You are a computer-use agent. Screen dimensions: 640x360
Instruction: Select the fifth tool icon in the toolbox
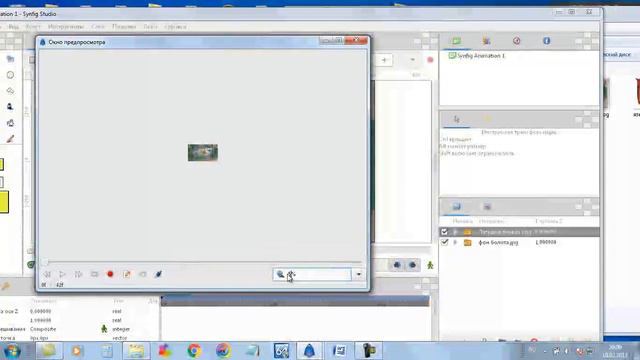tap(10, 123)
